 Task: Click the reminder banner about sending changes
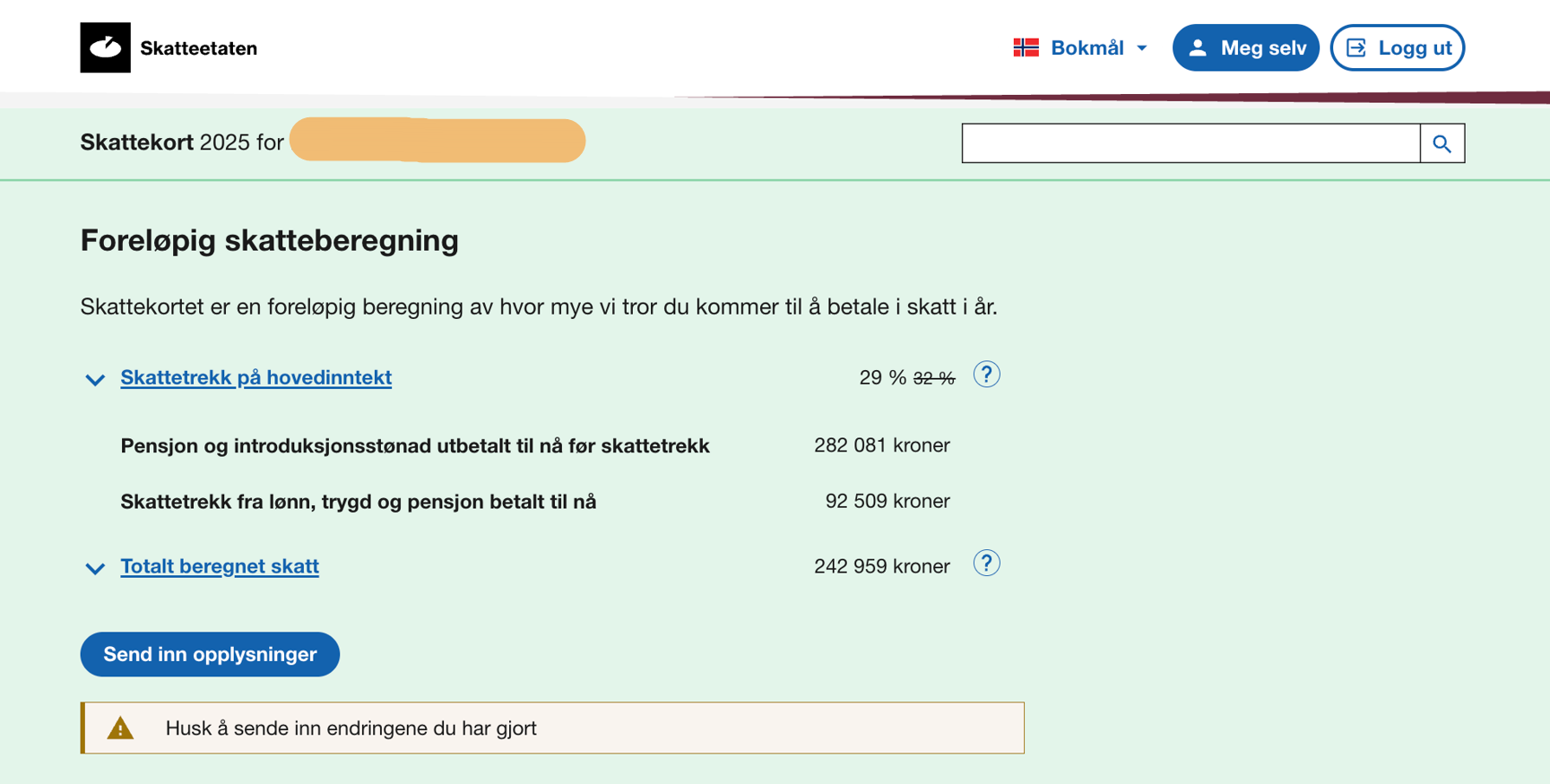[x=552, y=728]
